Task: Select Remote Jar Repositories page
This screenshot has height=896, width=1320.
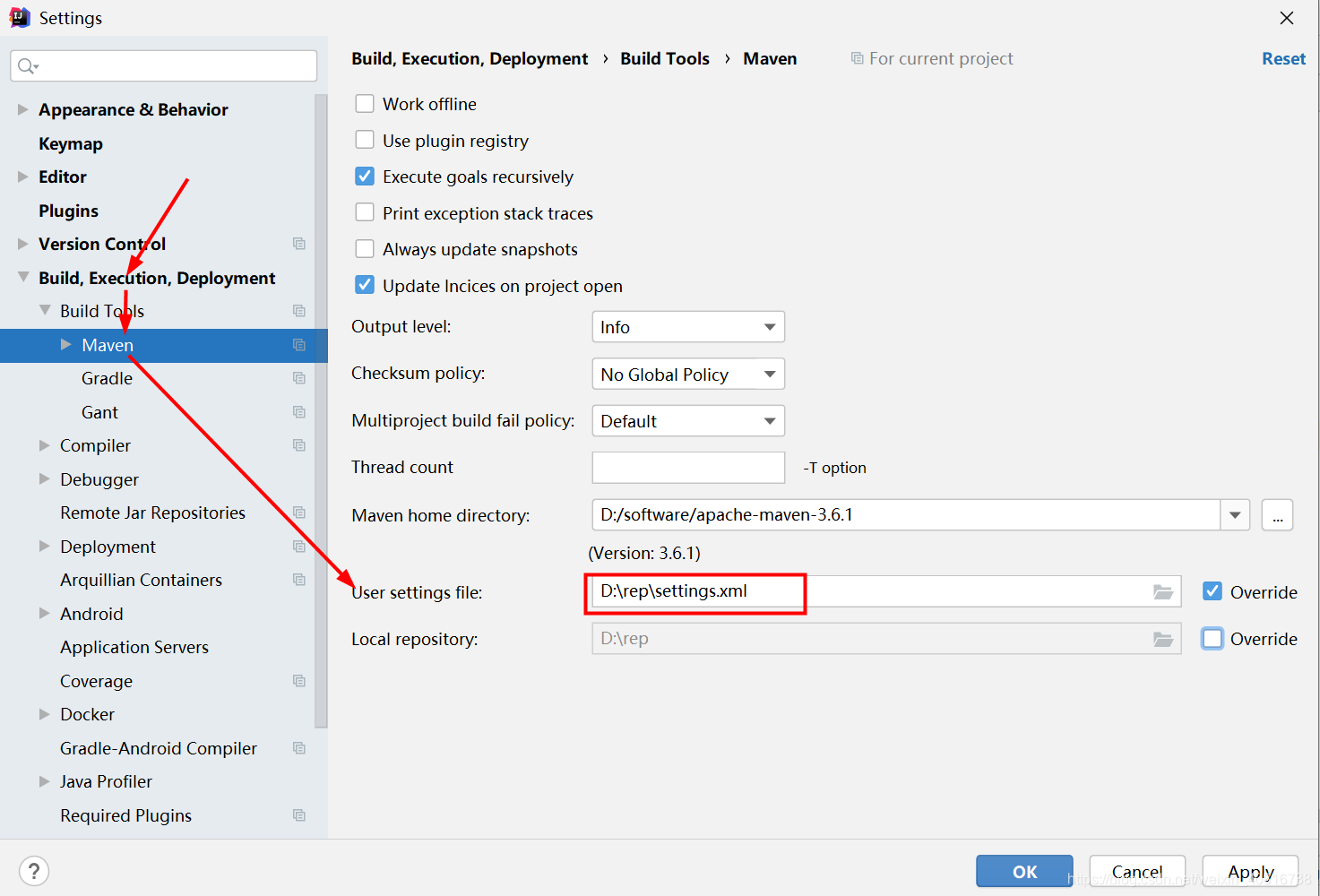Action: [x=152, y=513]
